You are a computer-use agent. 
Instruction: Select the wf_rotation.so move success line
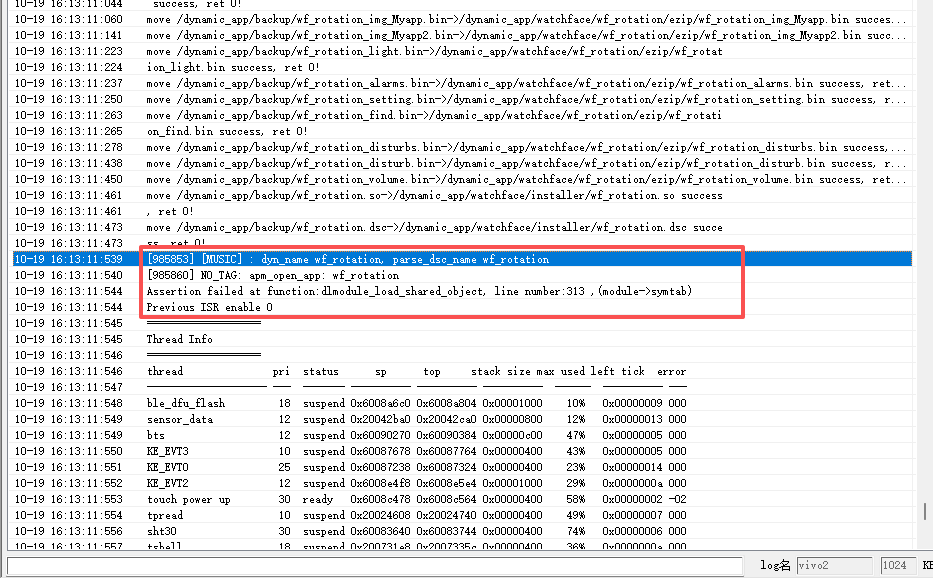[x=434, y=195]
